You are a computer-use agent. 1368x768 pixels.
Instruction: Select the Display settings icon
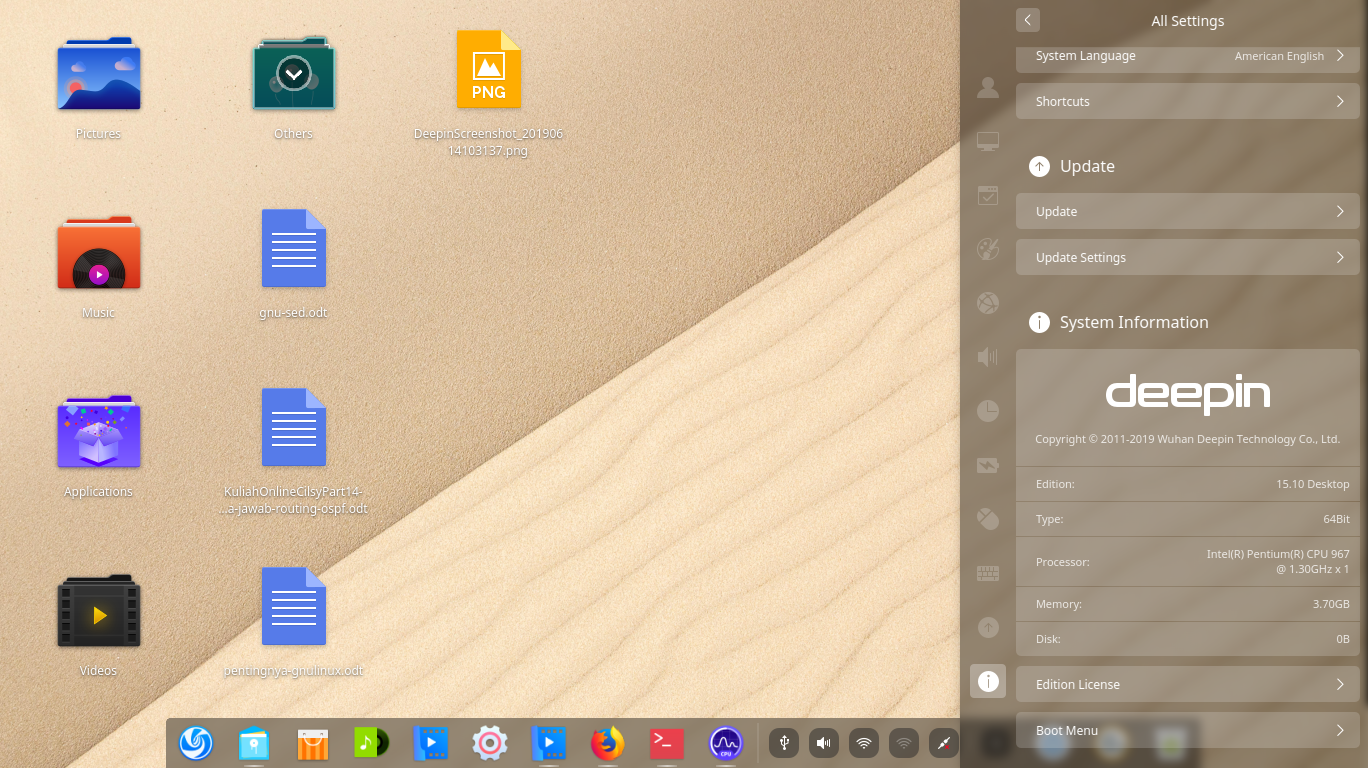[988, 141]
